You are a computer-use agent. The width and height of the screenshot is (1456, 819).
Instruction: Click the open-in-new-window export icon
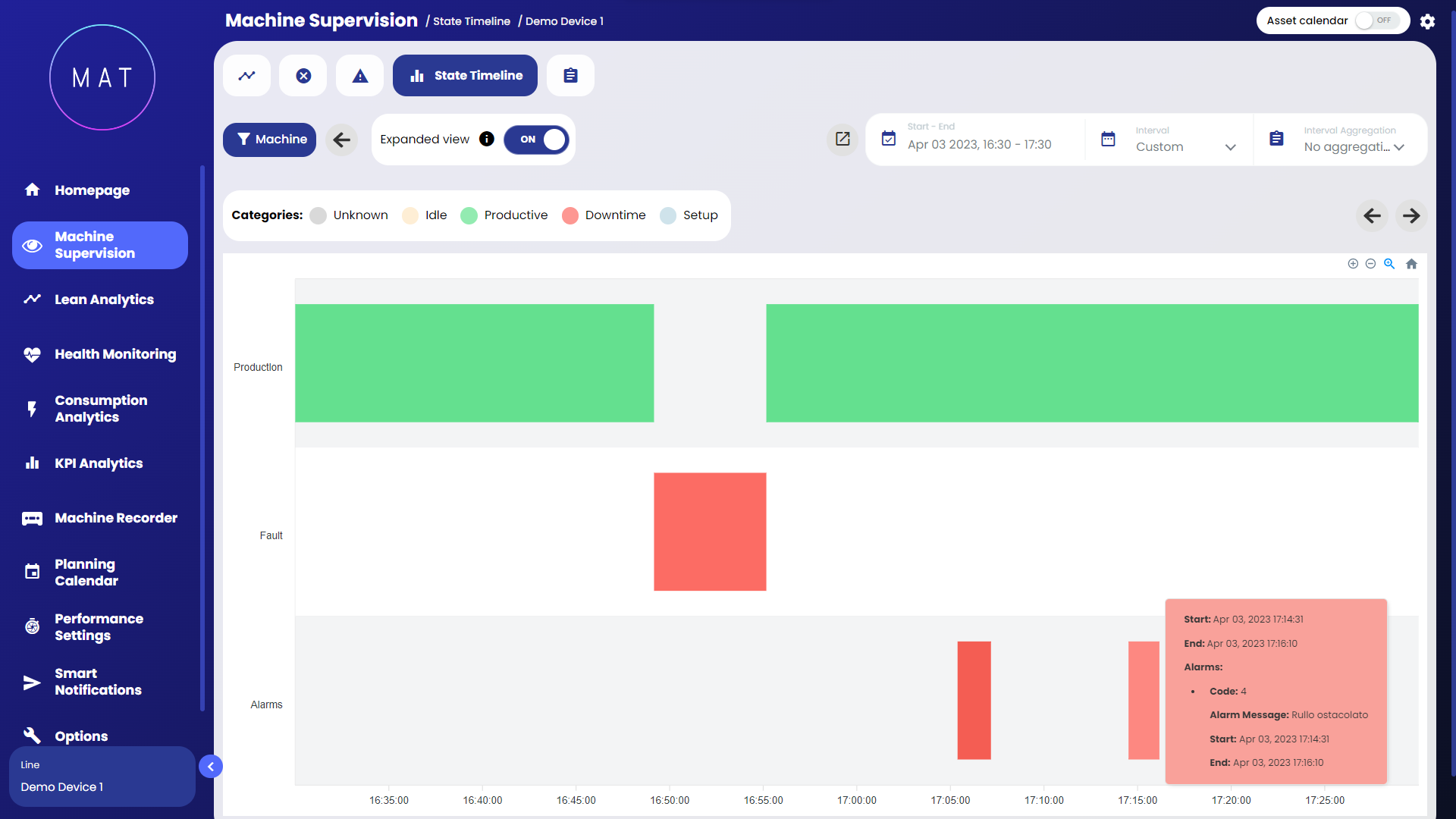[843, 139]
